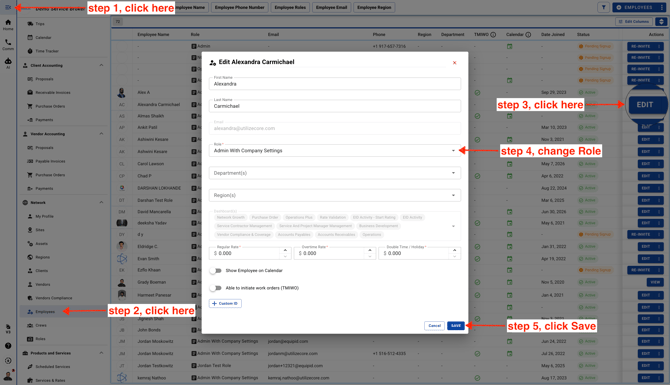Open Clients in the sidebar

41,271
